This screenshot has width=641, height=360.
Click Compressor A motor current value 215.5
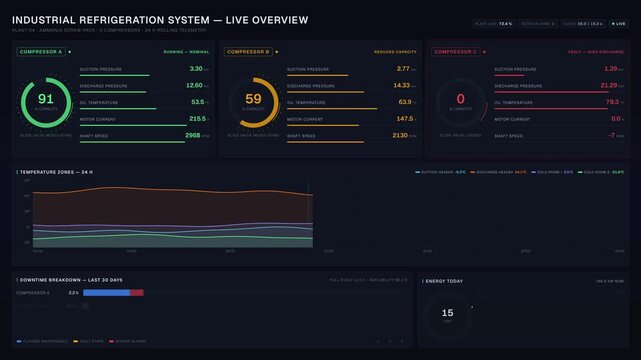(x=197, y=119)
